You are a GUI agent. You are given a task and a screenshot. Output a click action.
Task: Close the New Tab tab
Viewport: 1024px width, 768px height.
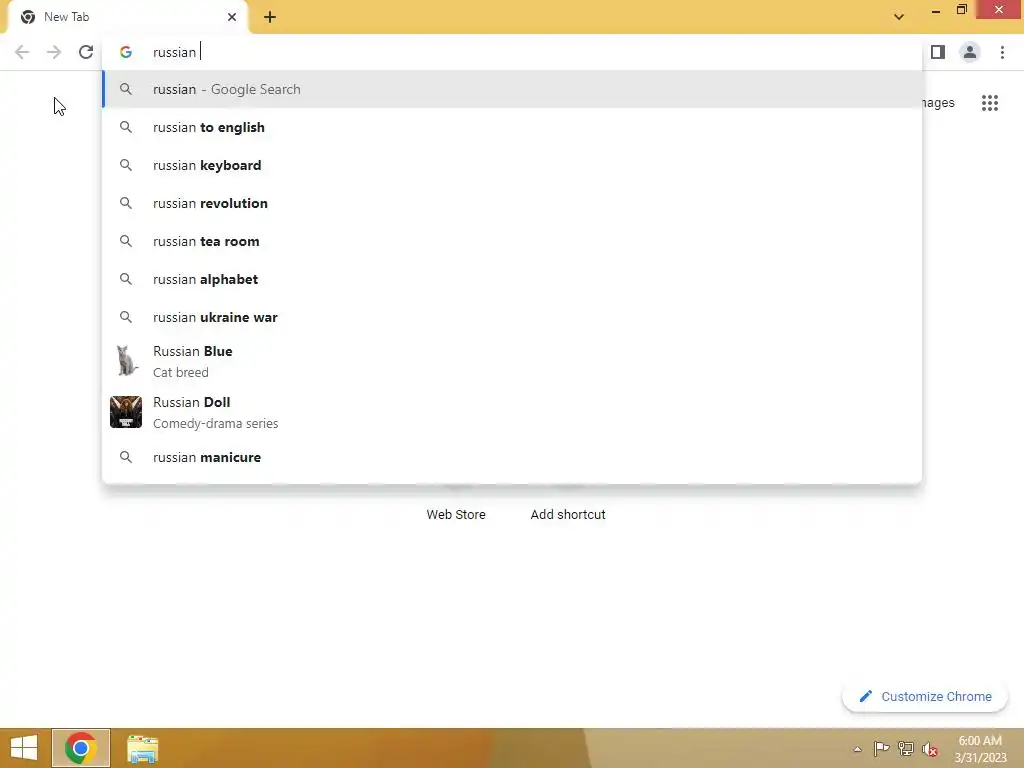click(x=232, y=17)
